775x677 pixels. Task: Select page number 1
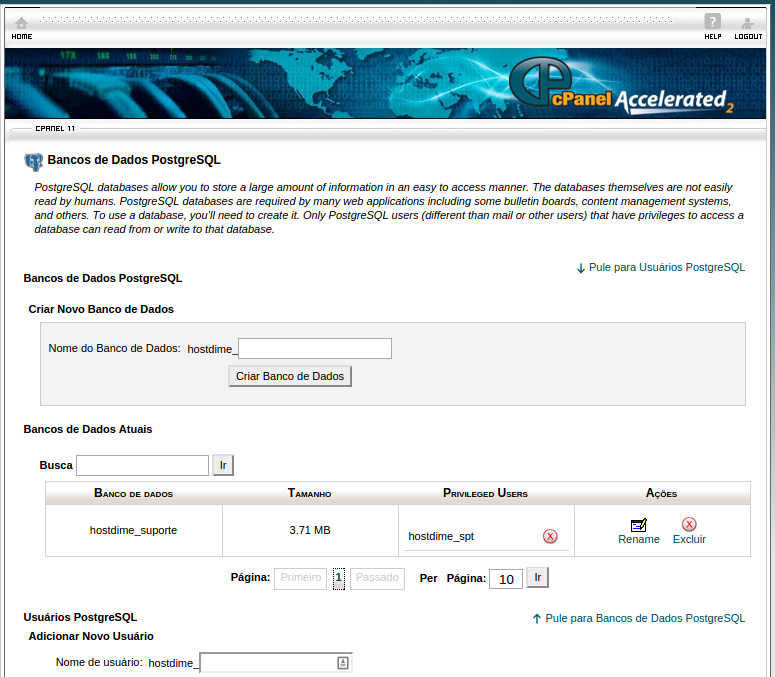pyautogui.click(x=339, y=578)
